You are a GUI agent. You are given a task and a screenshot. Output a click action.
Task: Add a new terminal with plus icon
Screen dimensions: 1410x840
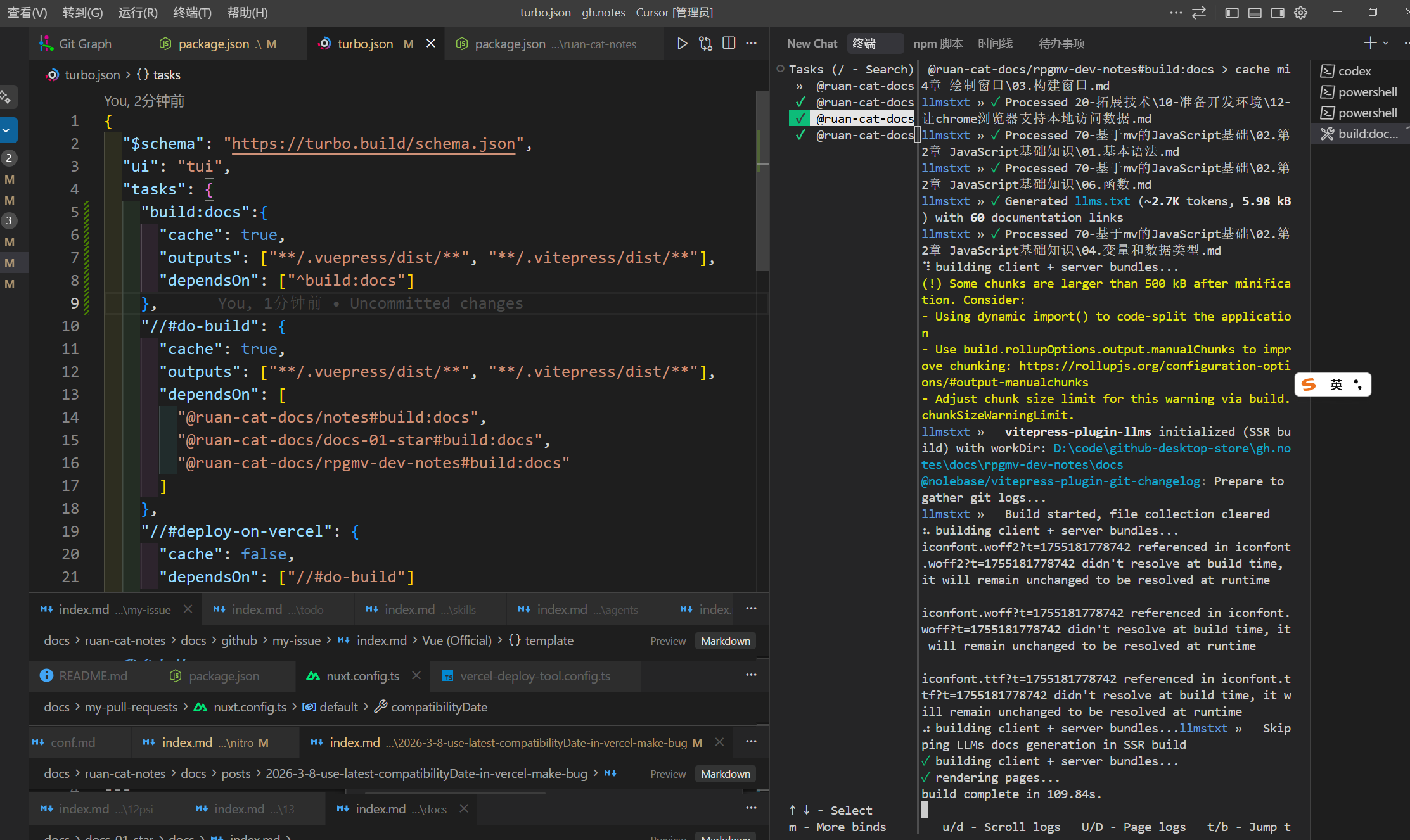click(1370, 43)
